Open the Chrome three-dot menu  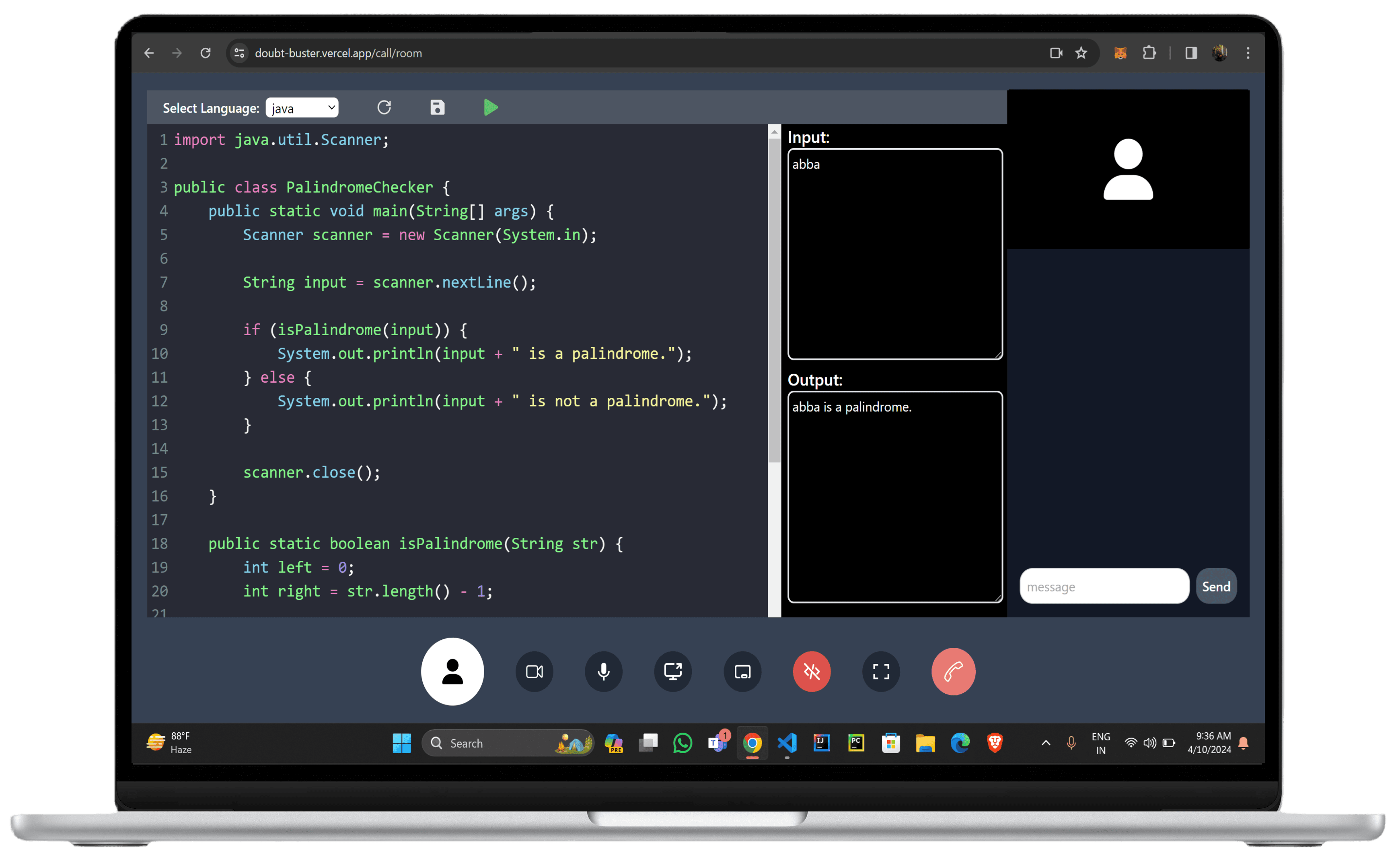click(x=1248, y=53)
